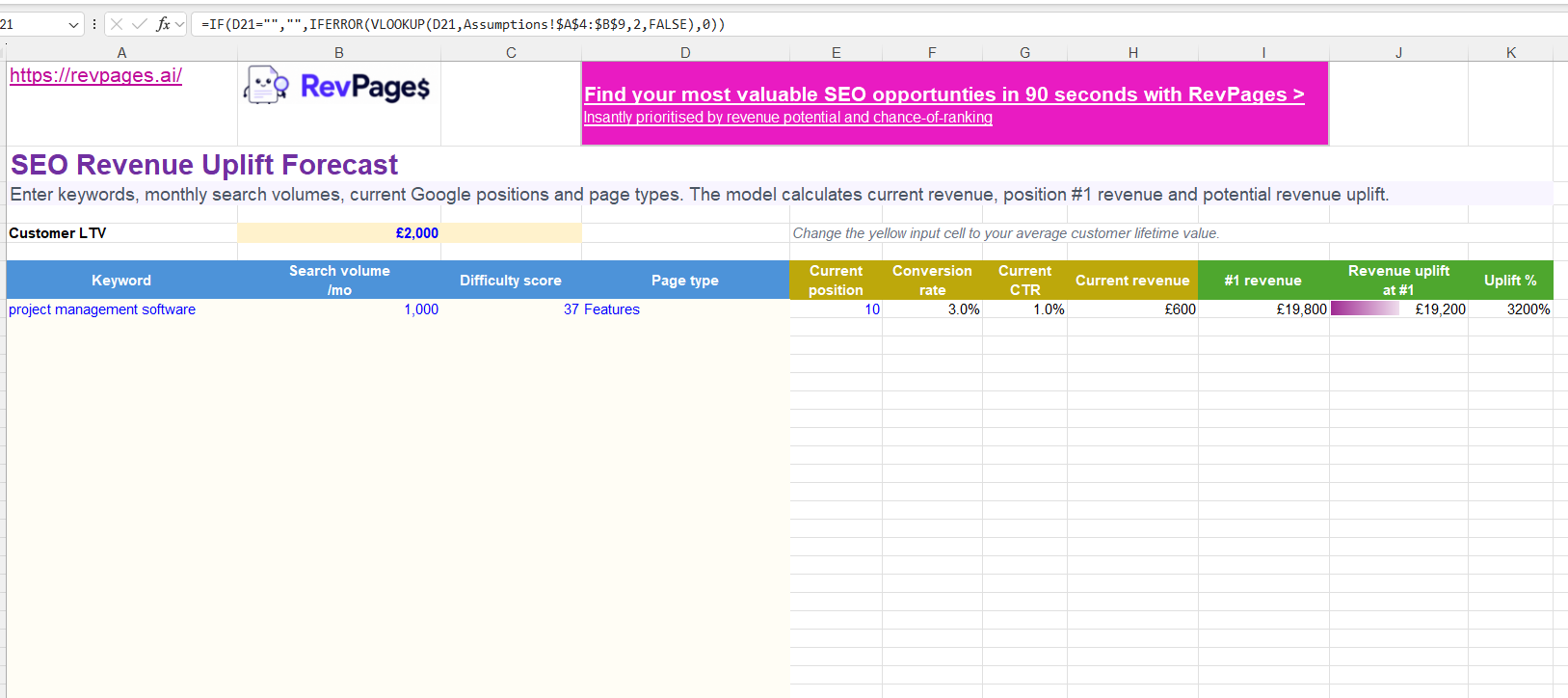Click the 'Current revenue' header
Viewport: 1568px width, 698px height.
tap(1132, 281)
